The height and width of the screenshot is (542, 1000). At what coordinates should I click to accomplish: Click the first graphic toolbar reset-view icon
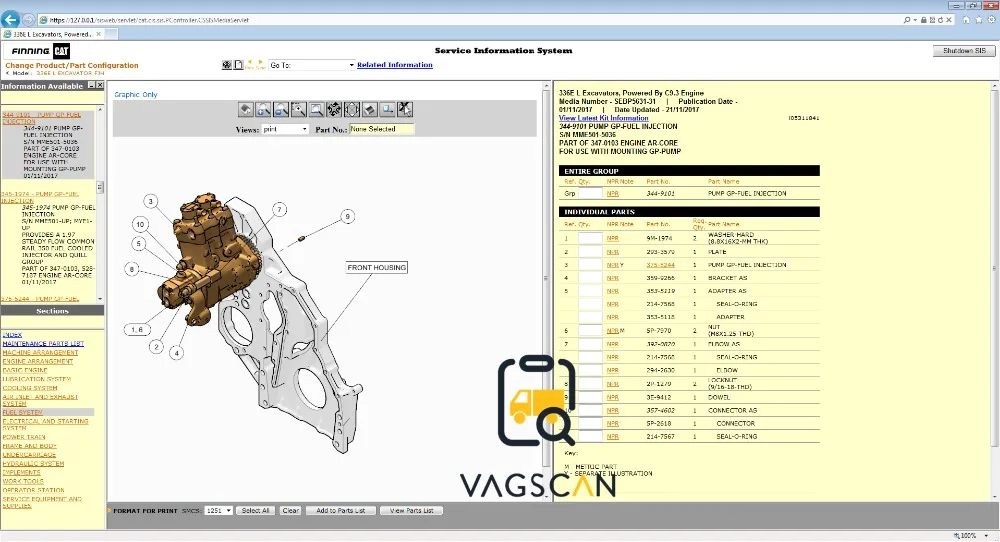[x=246, y=110]
